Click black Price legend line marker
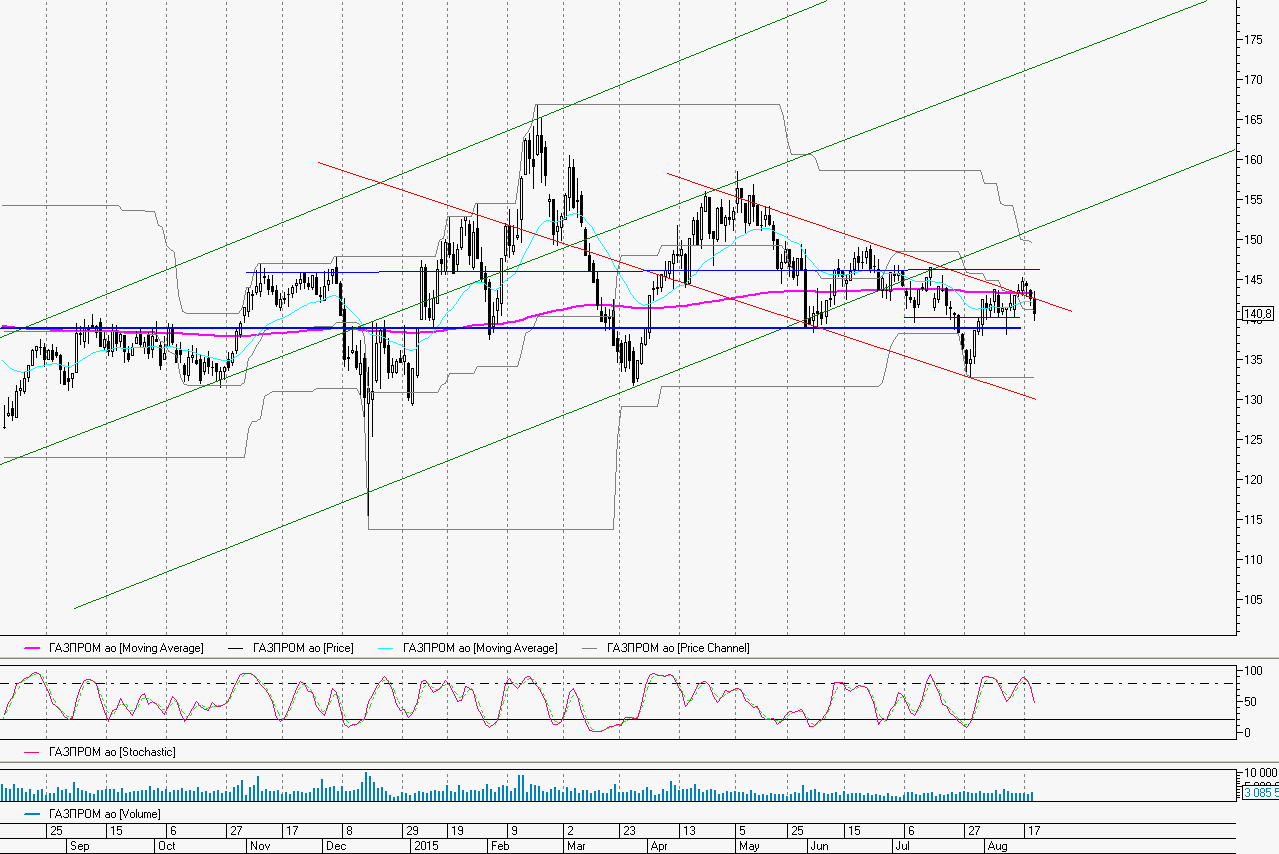 (x=238, y=648)
